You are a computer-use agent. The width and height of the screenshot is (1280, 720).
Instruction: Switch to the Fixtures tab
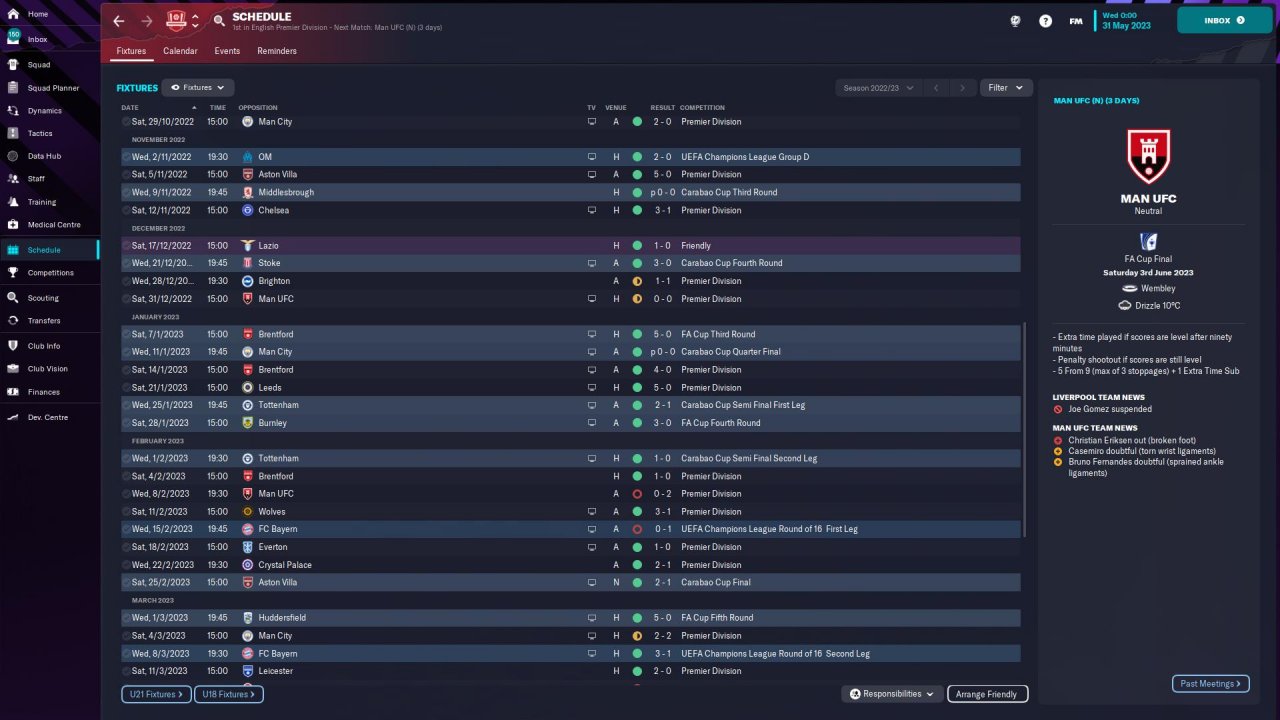coord(131,51)
